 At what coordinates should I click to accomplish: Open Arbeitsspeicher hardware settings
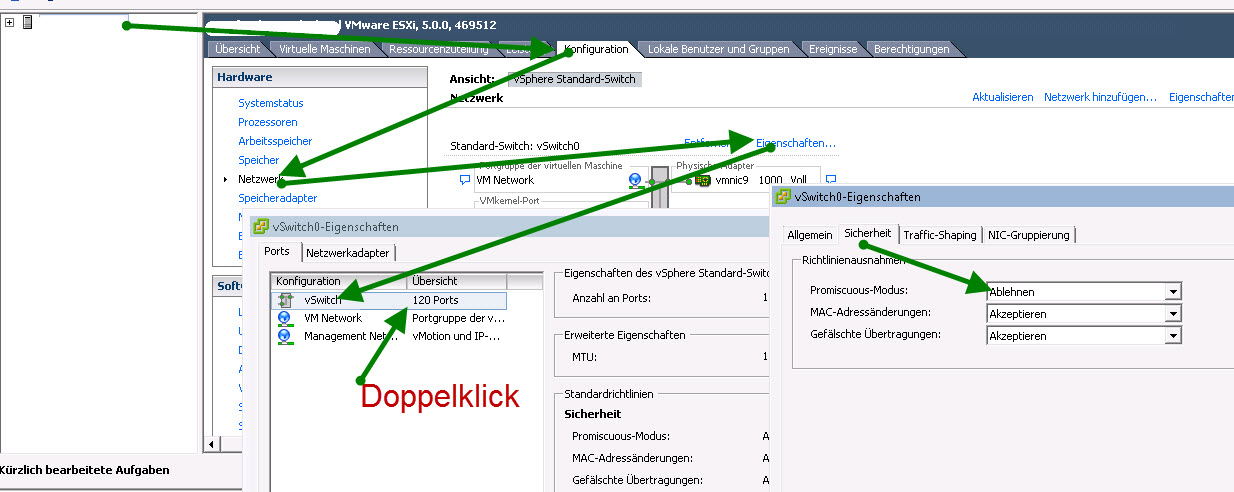pos(275,141)
